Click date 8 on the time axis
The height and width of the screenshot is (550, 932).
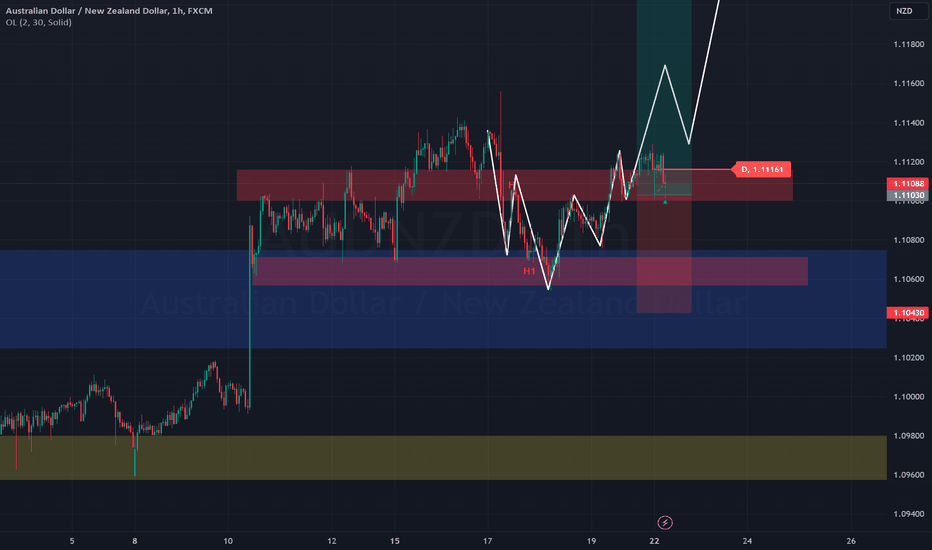click(x=135, y=541)
